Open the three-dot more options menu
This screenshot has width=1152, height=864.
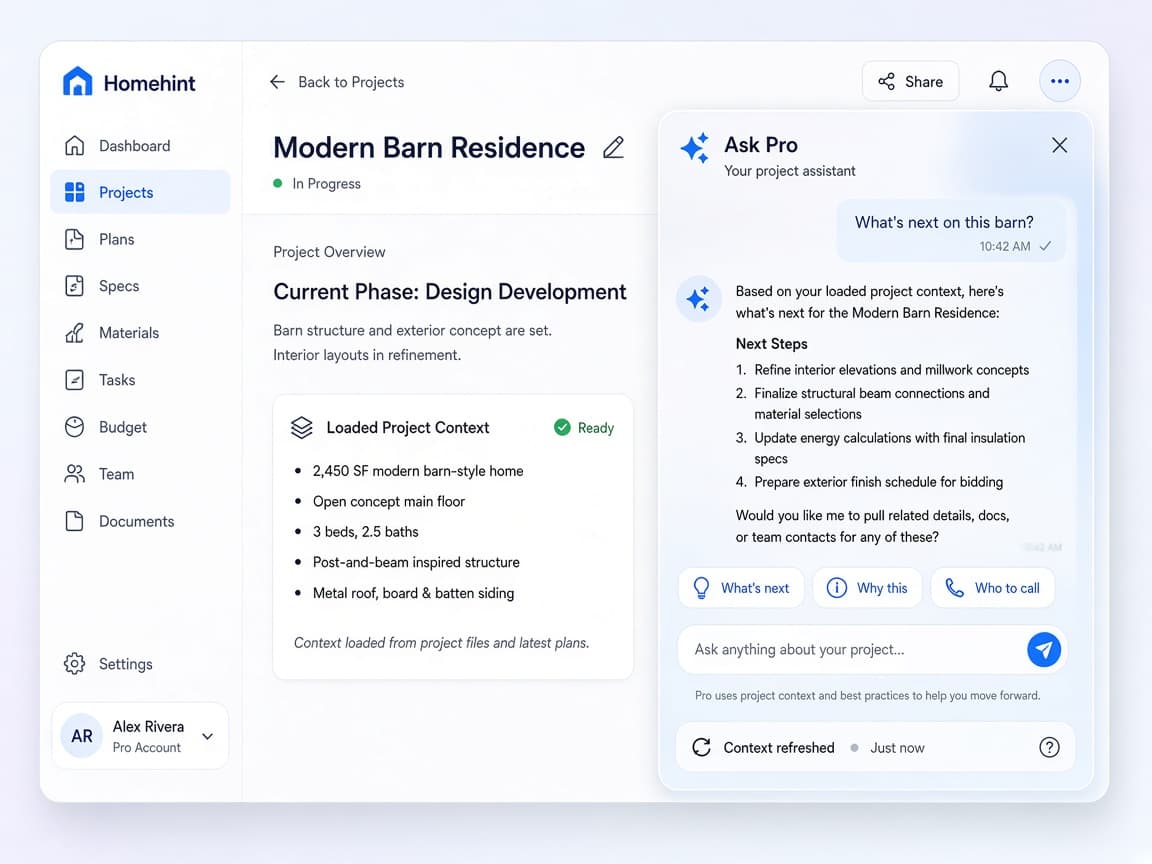point(1059,81)
